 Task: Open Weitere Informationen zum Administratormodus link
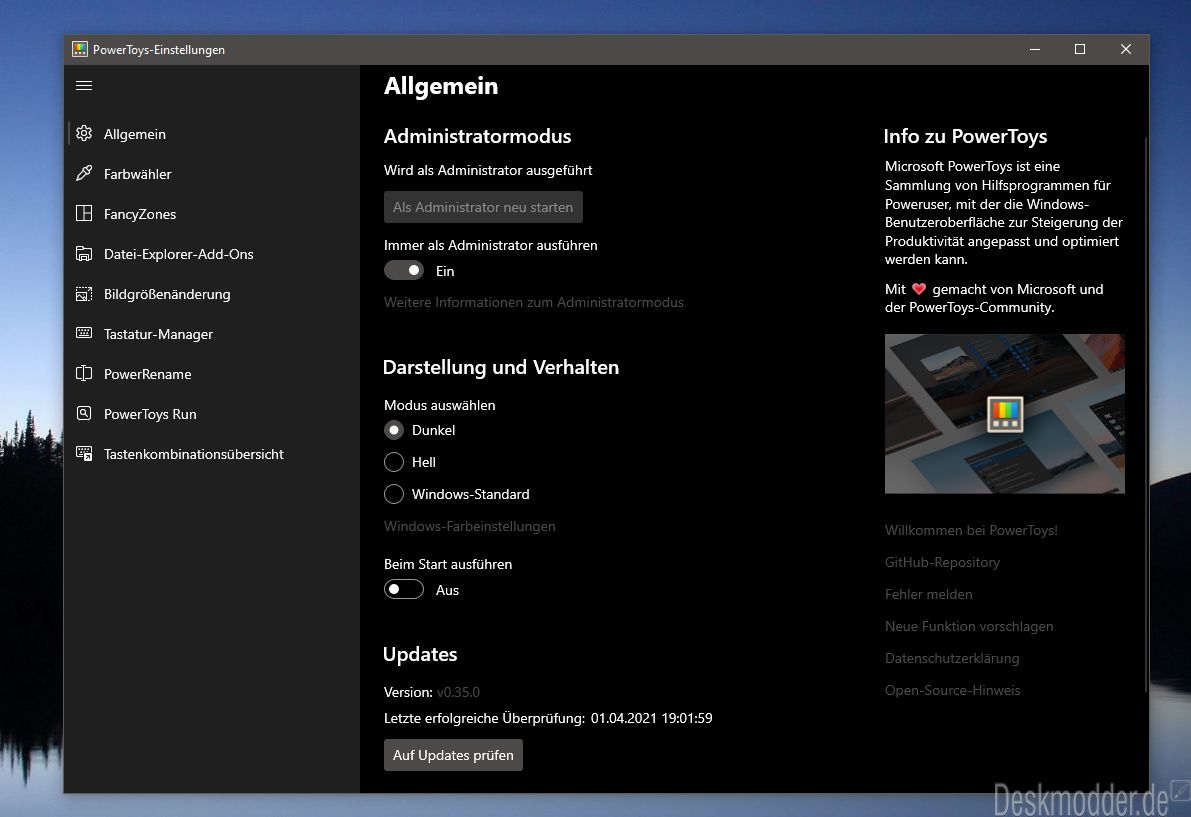[533, 302]
